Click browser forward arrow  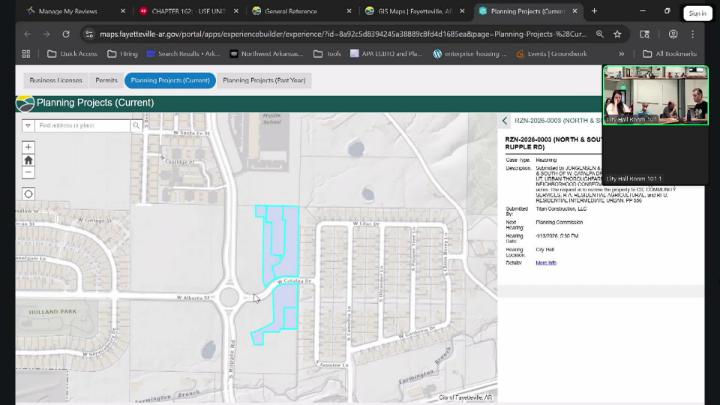coord(46,34)
